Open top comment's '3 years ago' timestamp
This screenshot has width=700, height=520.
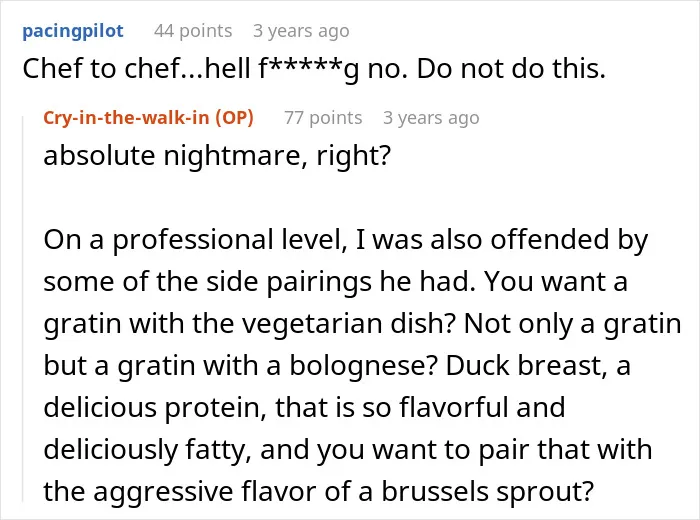(x=301, y=31)
